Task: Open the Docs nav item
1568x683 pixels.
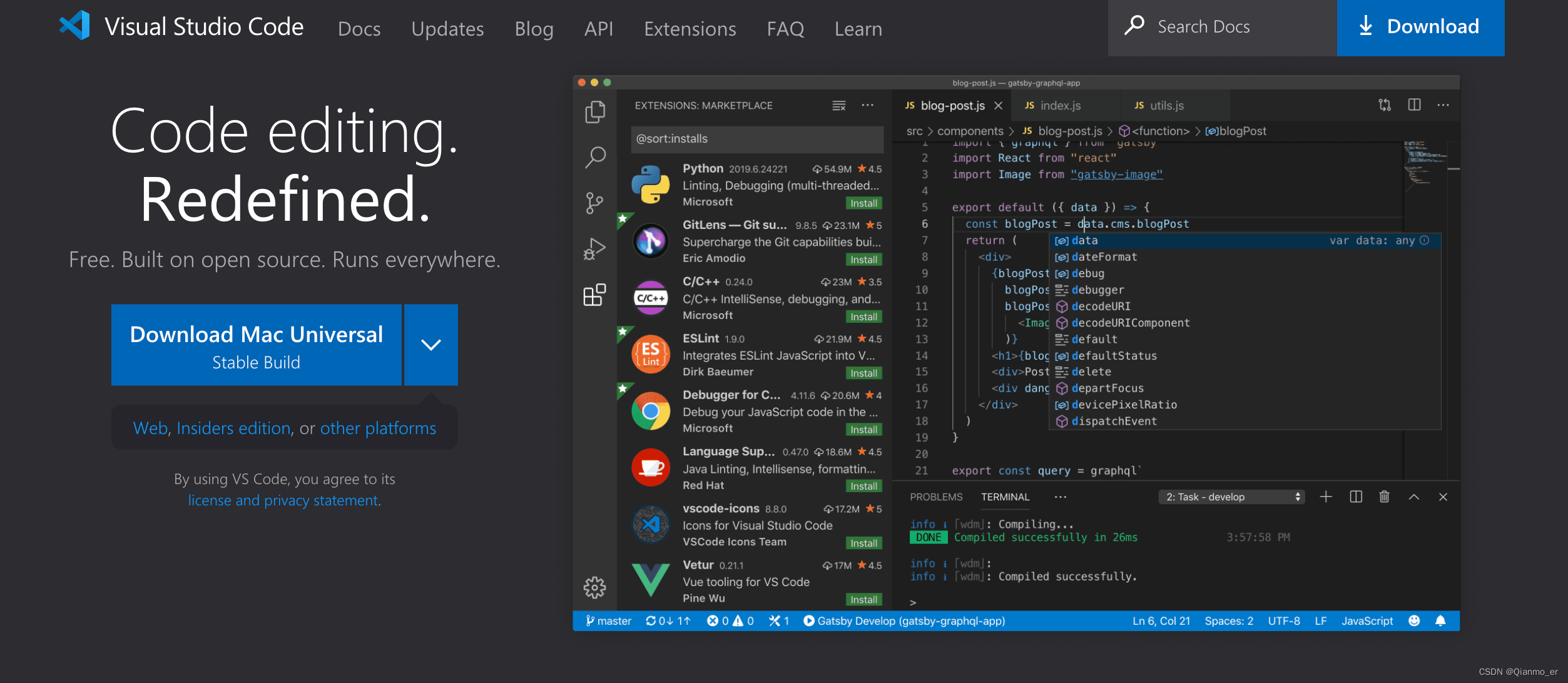Action: pyautogui.click(x=359, y=29)
